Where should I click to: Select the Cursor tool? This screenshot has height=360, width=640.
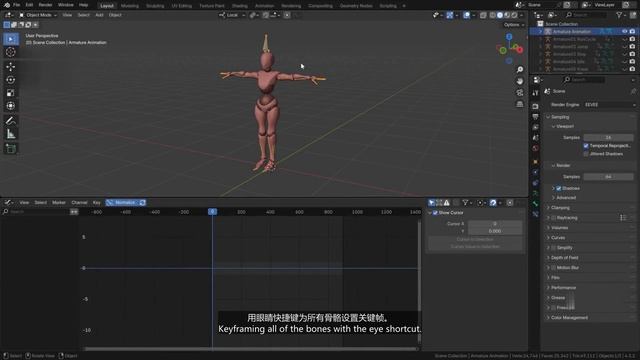11,52
